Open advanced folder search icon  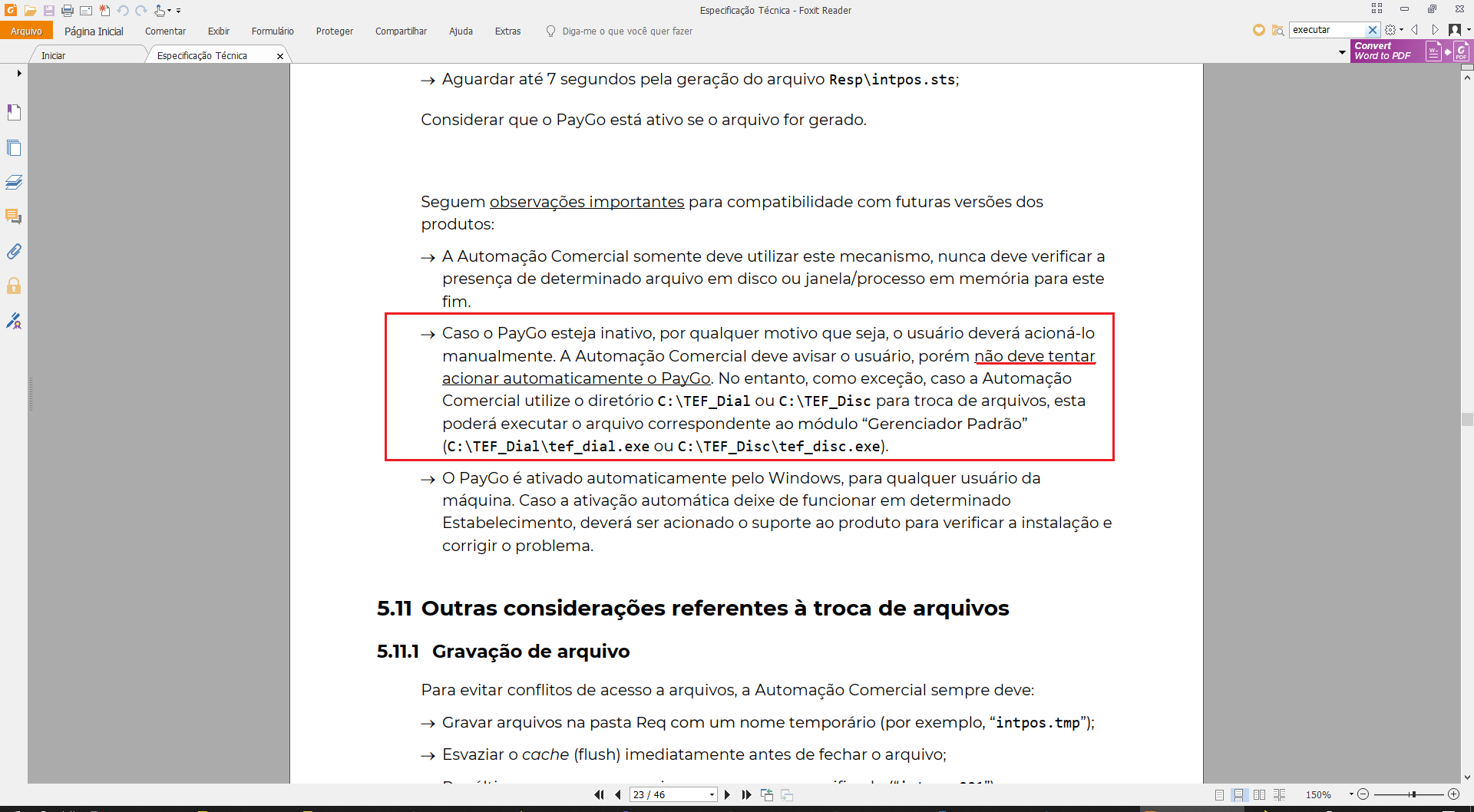coord(1277,30)
